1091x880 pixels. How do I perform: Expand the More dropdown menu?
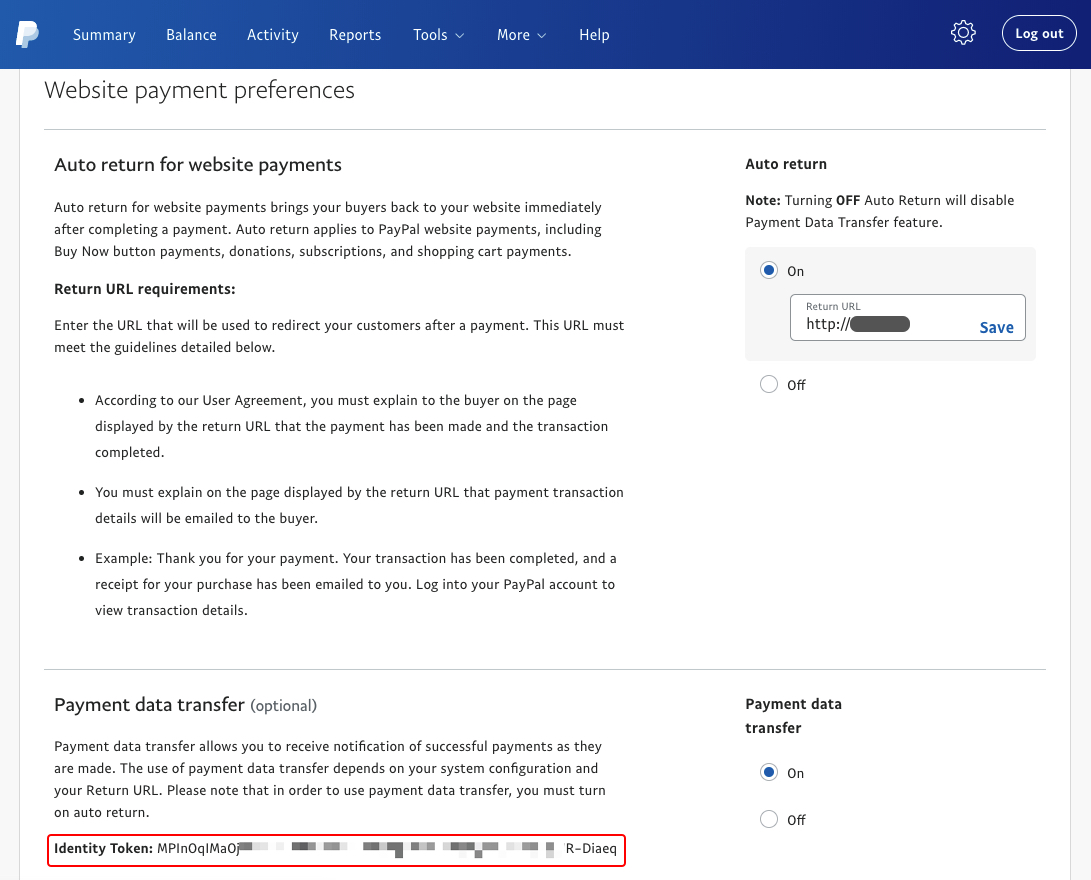click(x=522, y=35)
